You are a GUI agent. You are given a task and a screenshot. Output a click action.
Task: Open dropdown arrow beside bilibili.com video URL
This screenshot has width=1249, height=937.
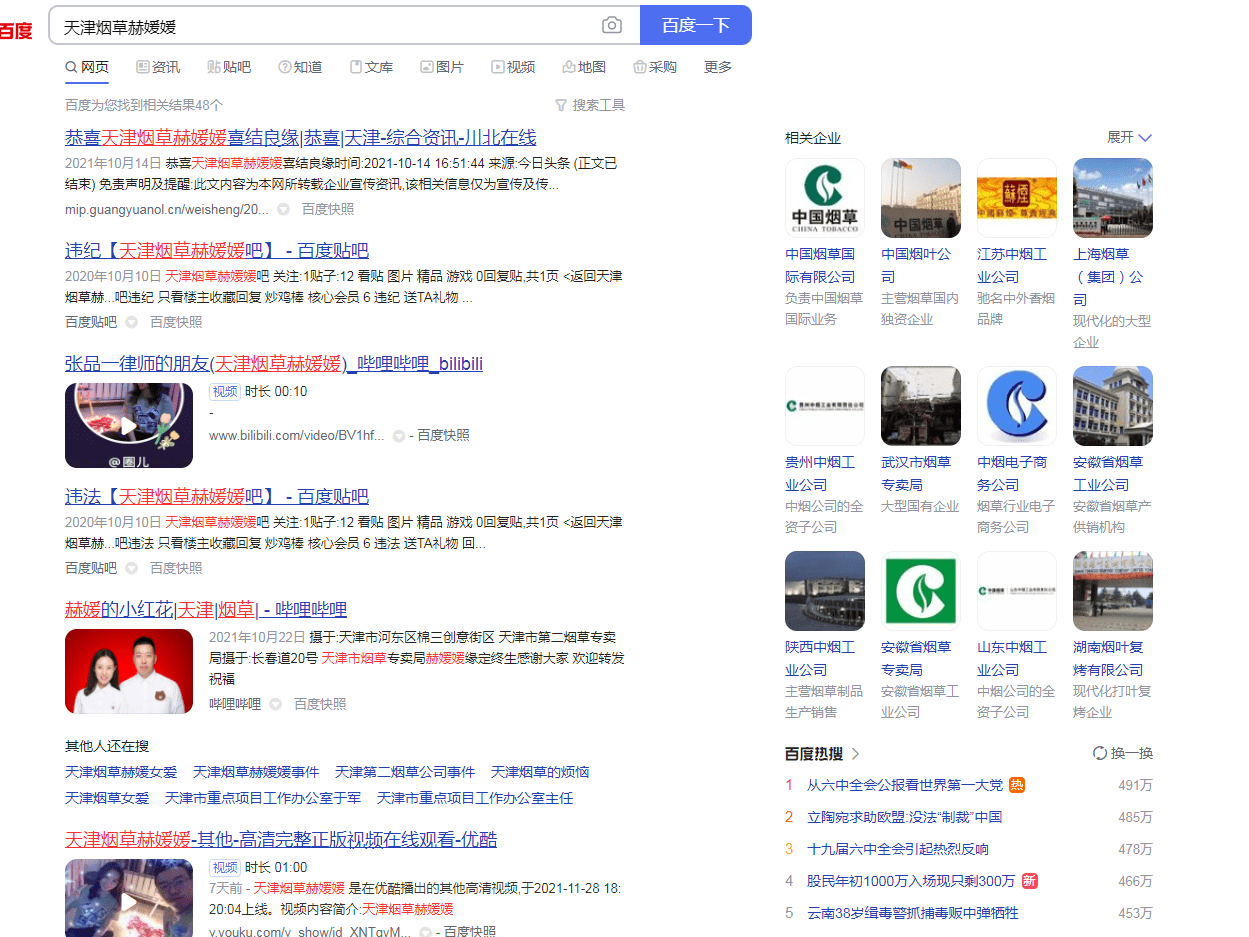coord(399,436)
